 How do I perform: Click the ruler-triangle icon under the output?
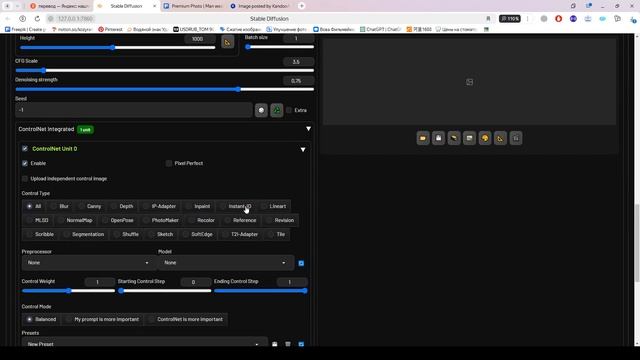pos(500,138)
